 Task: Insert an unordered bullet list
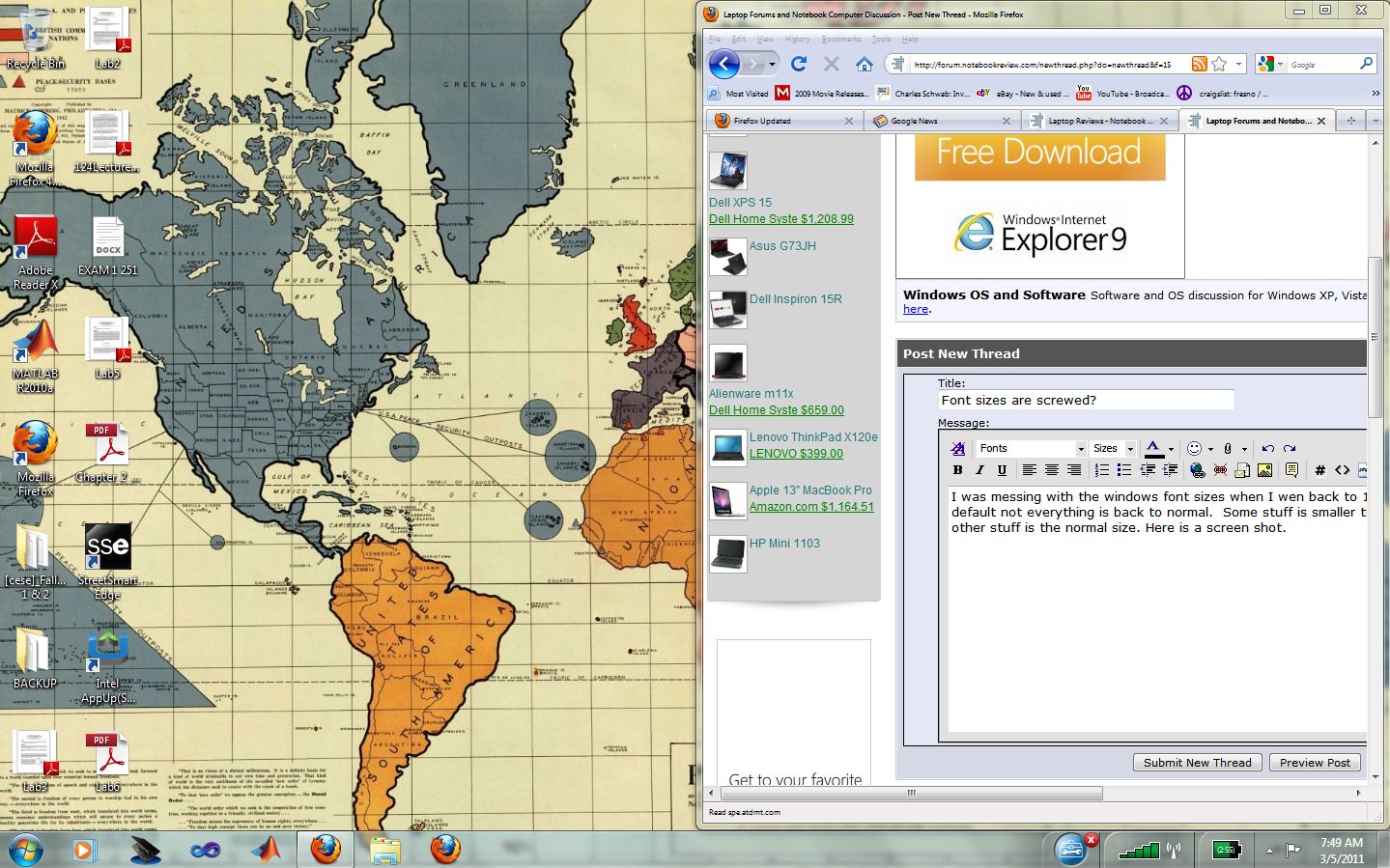(x=1124, y=470)
